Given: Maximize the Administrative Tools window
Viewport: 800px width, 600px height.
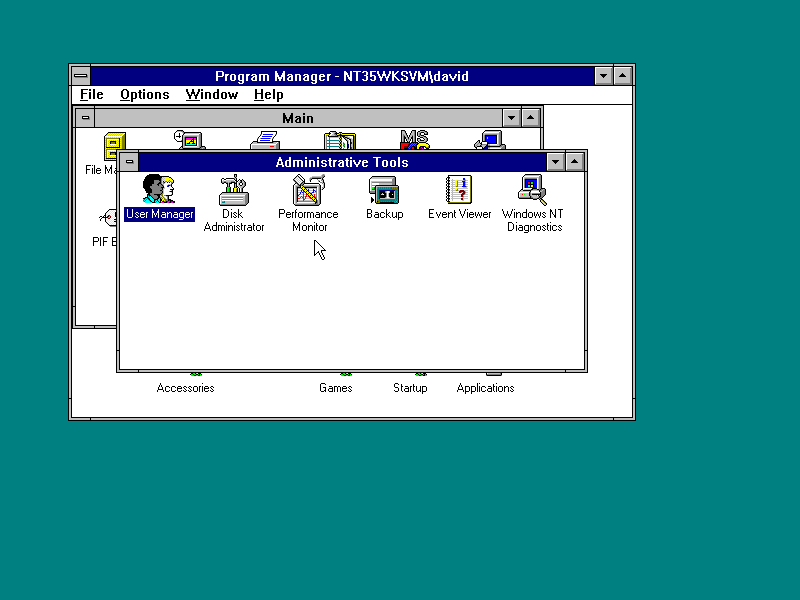Looking at the screenshot, I should [x=575, y=162].
